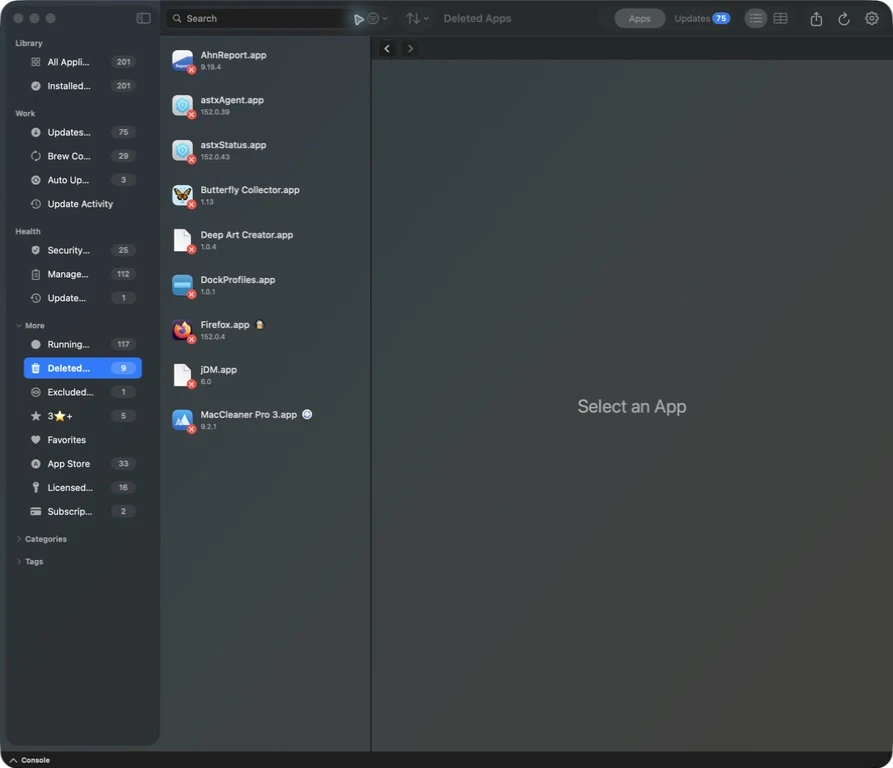Open Update... item with badge 1
This screenshot has width=893, height=768.
(x=83, y=298)
